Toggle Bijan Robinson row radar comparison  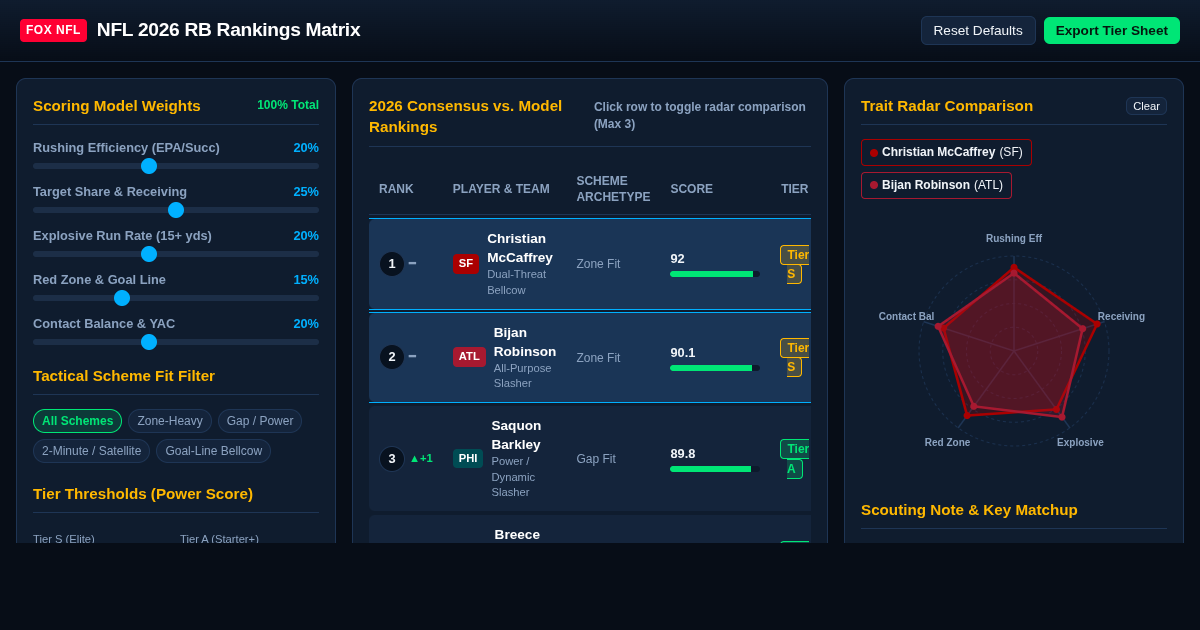click(590, 358)
